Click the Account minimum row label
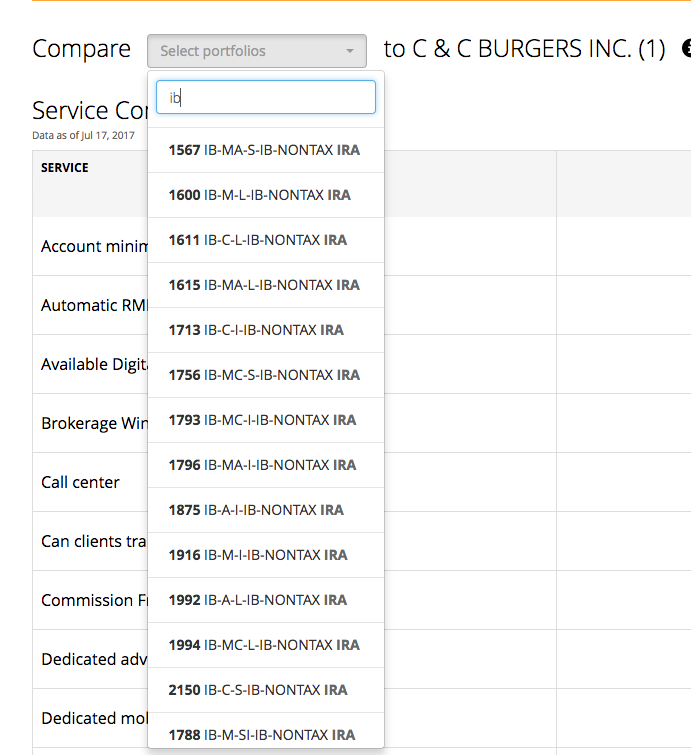The width and height of the screenshot is (691, 755). [94, 247]
